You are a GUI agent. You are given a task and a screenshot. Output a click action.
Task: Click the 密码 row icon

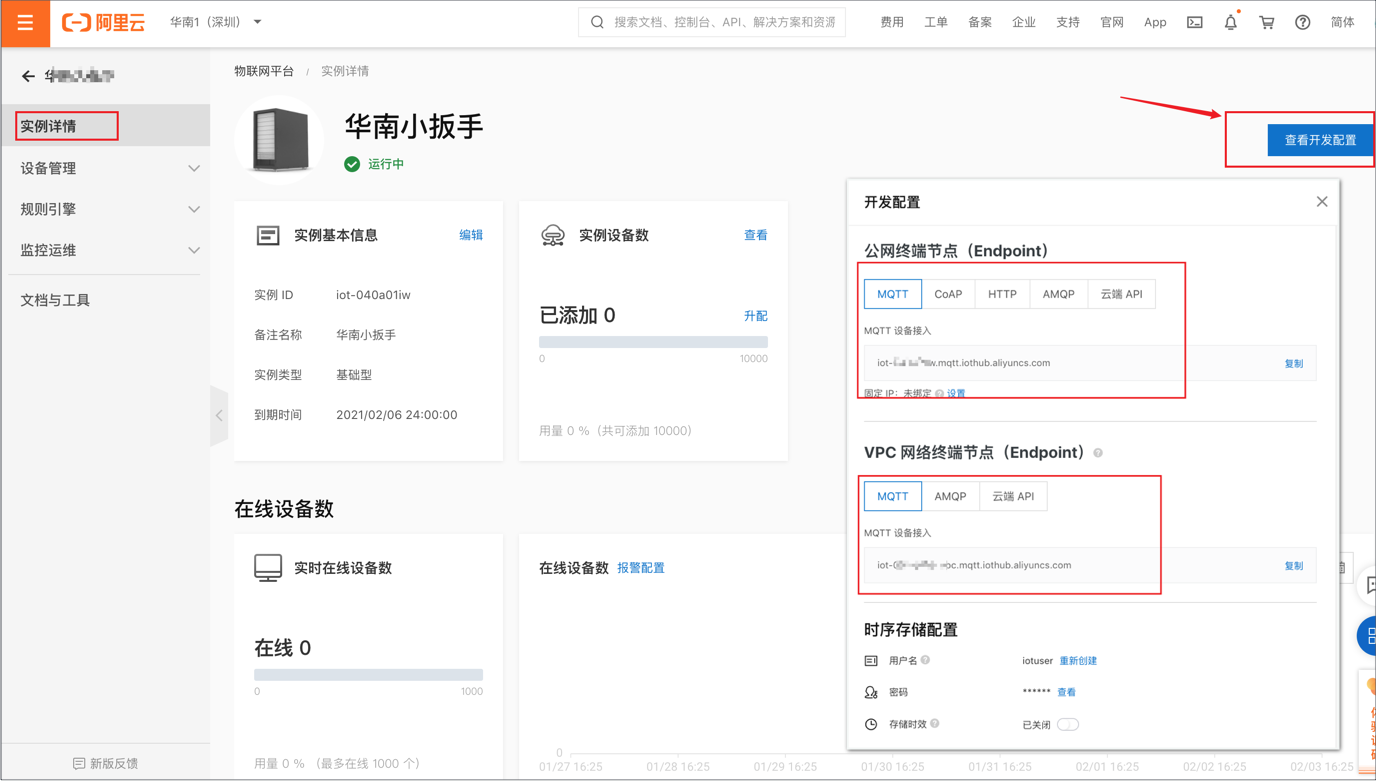(x=871, y=692)
